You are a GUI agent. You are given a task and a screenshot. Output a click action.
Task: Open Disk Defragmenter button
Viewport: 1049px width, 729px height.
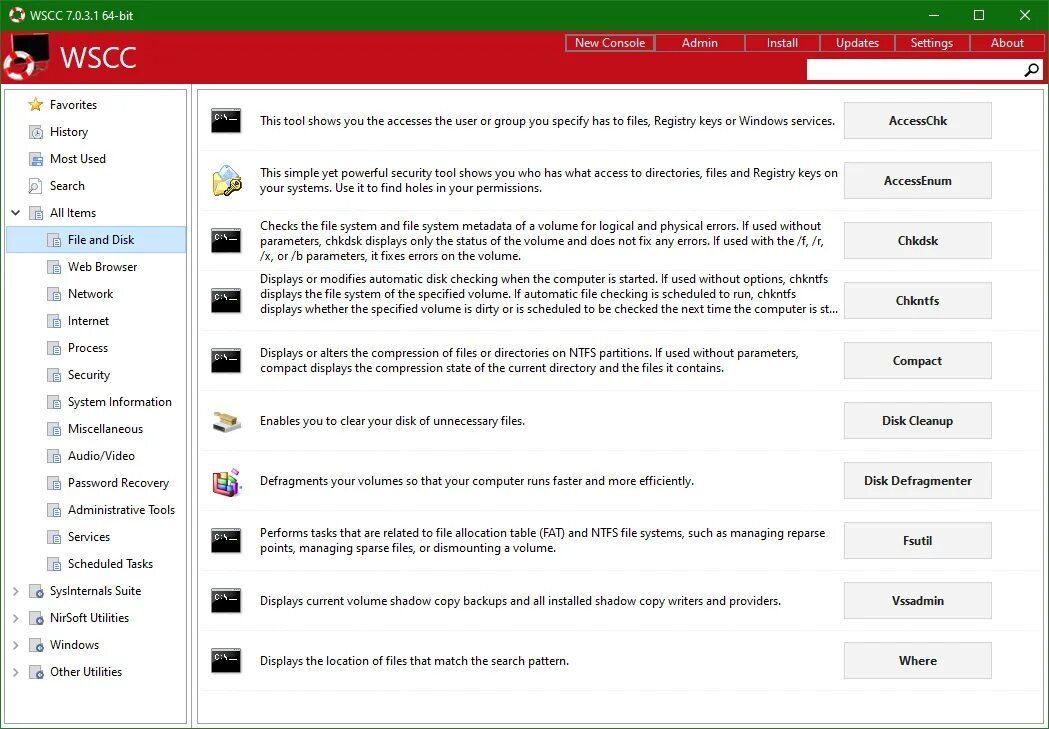[917, 481]
